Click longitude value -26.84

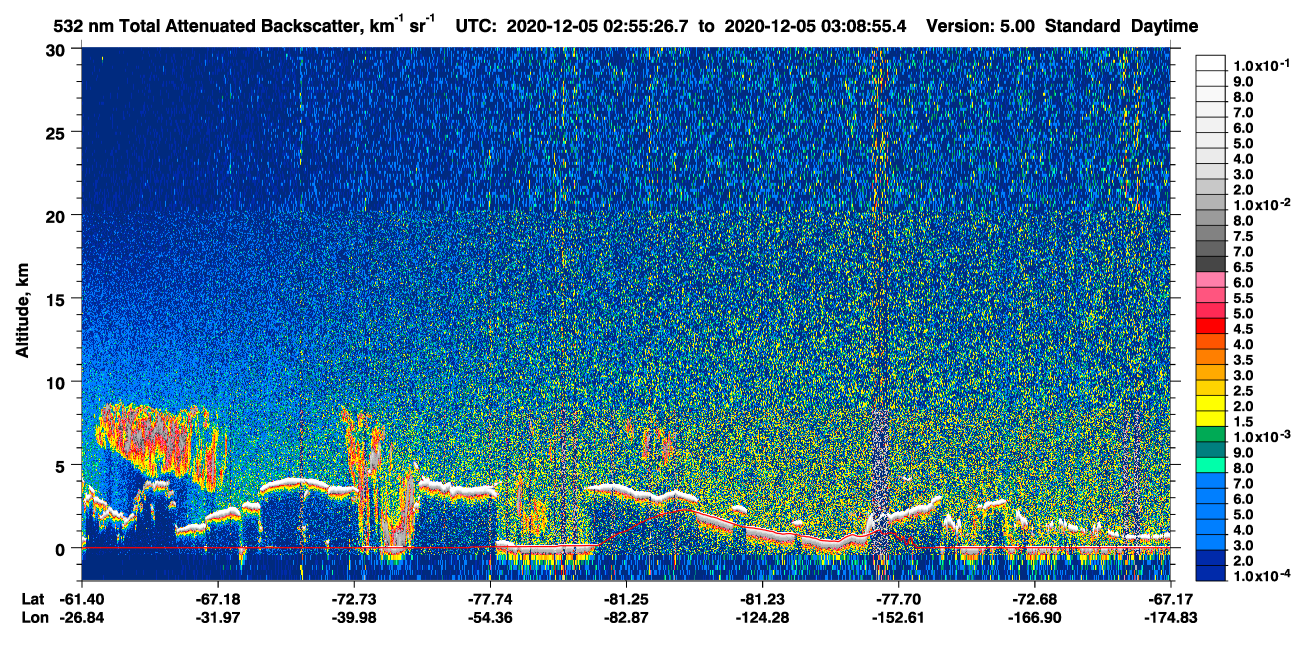(83, 617)
